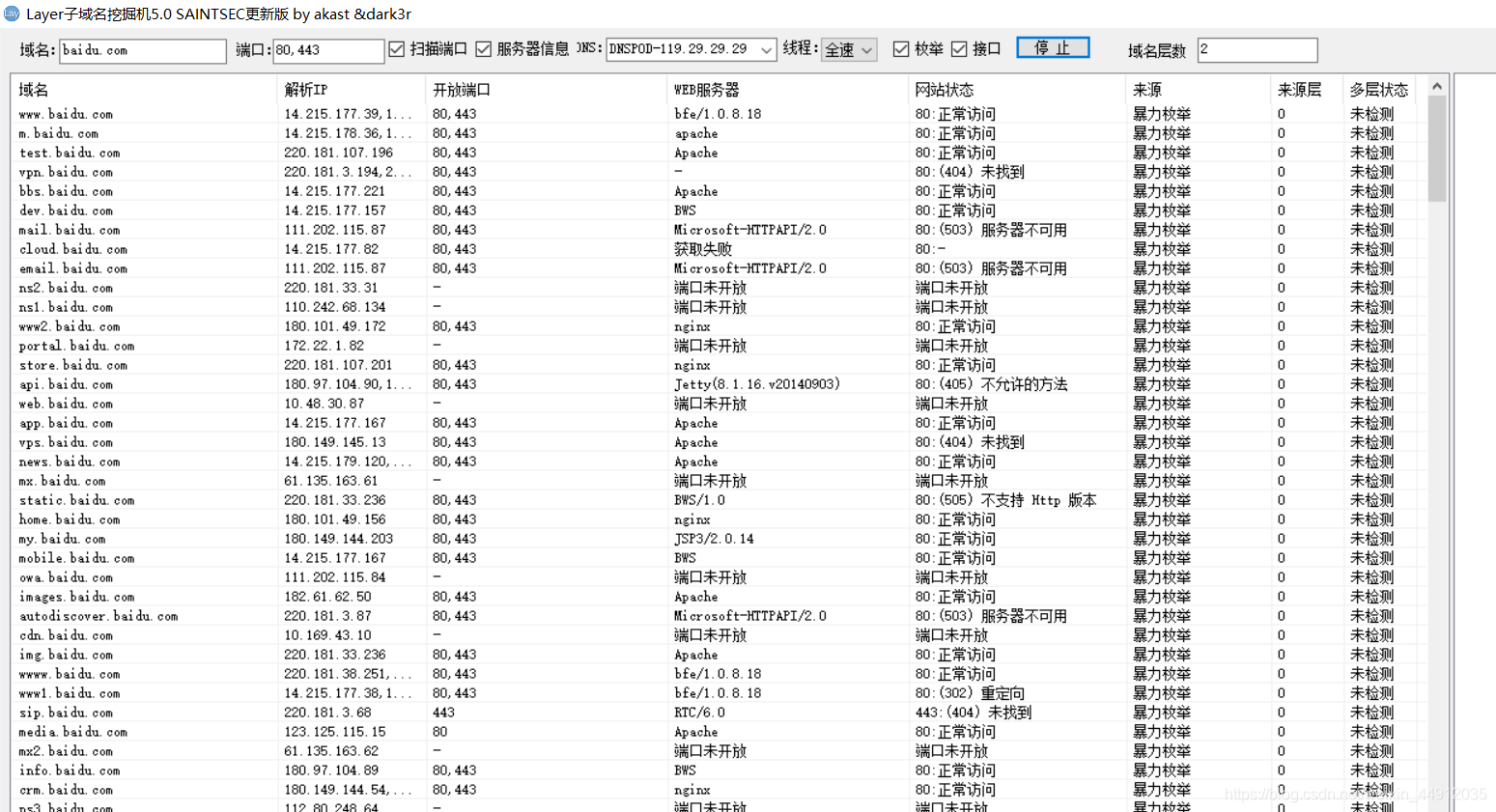The image size is (1496, 812).
Task: Select row static.baidu.com
Action: [719, 500]
